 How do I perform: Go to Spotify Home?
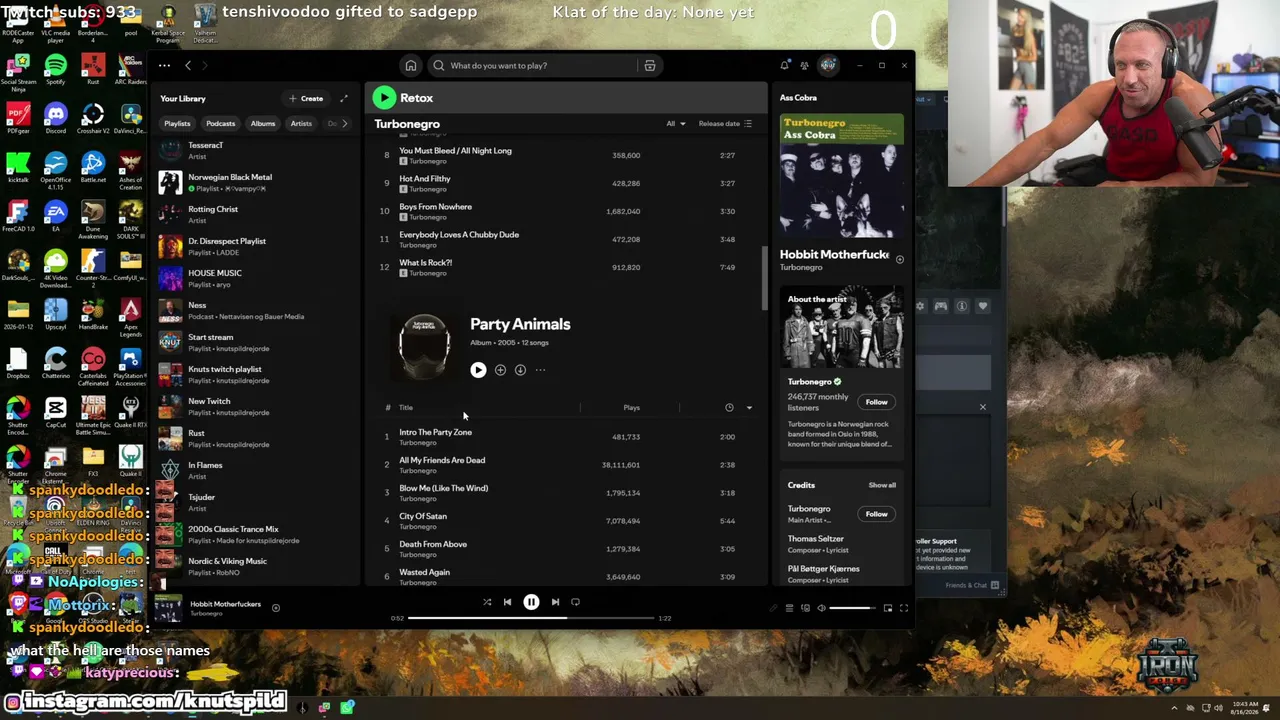410,66
